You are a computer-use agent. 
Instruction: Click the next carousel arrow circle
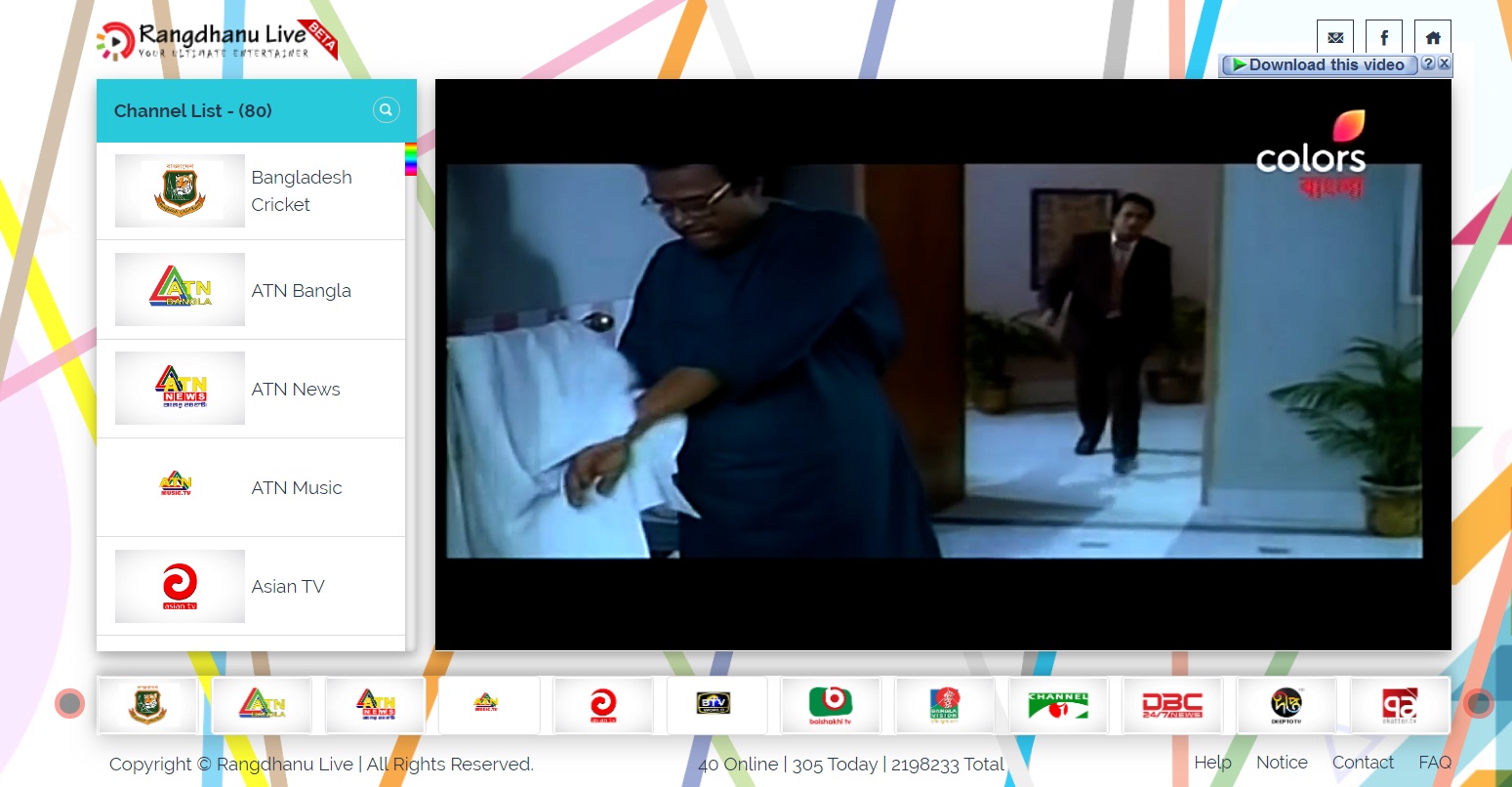pyautogui.click(x=1479, y=703)
